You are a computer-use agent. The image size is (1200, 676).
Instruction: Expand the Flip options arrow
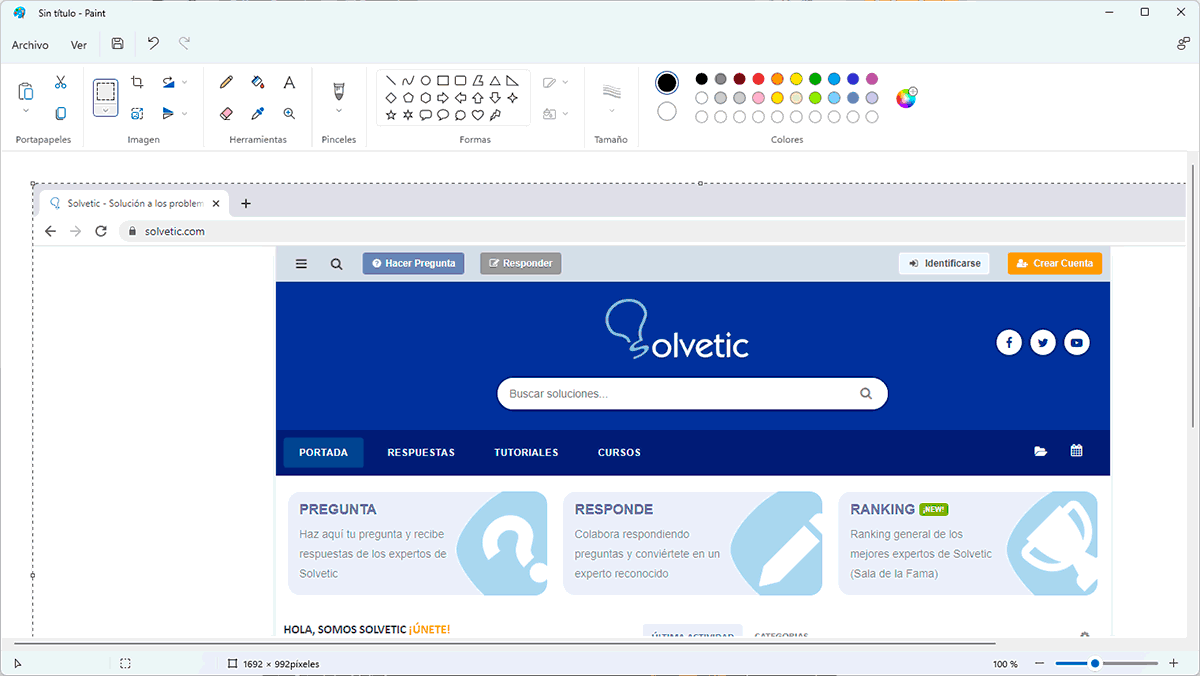tap(185, 114)
